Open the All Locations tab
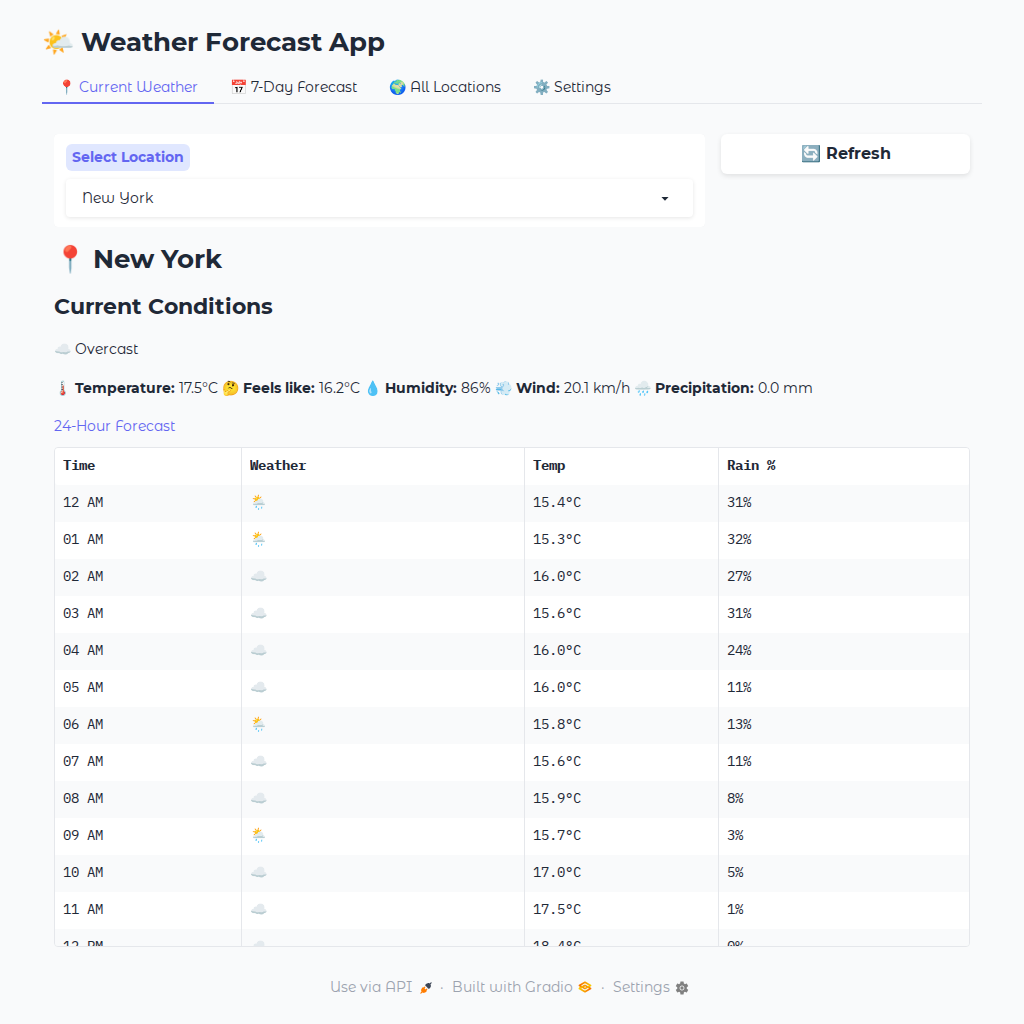Image resolution: width=1024 pixels, height=1024 pixels. [x=445, y=87]
